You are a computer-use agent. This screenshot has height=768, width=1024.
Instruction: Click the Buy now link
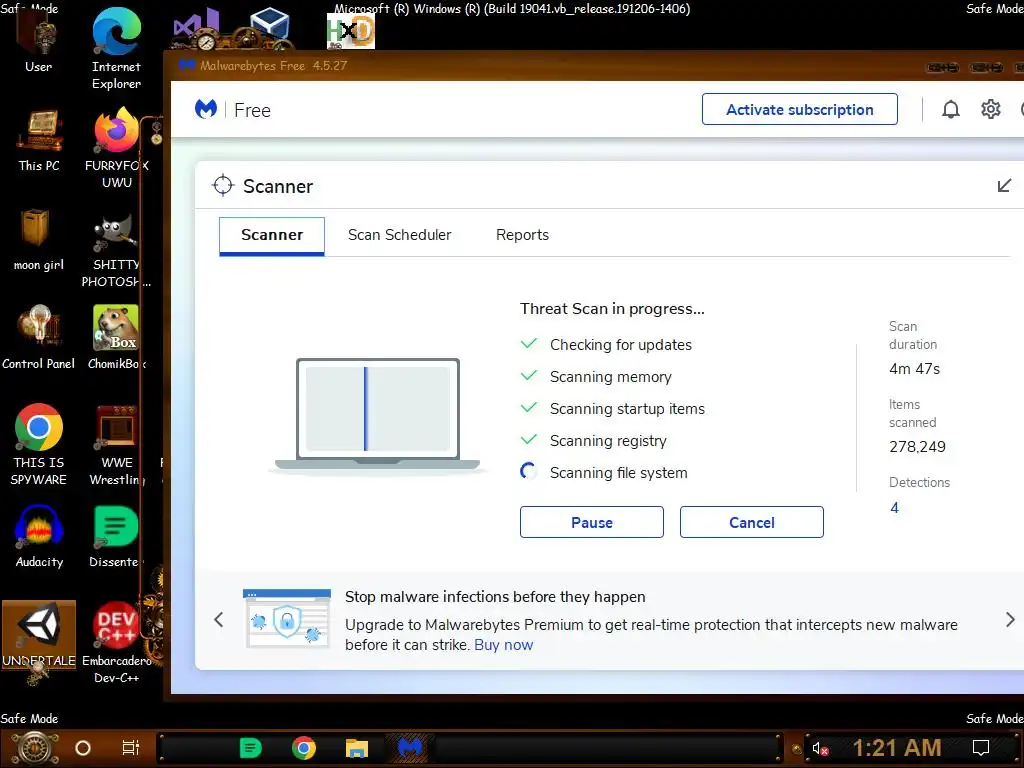[504, 645]
